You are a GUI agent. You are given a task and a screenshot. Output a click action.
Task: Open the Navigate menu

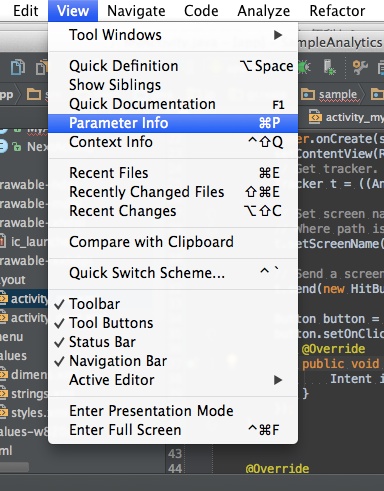136,11
